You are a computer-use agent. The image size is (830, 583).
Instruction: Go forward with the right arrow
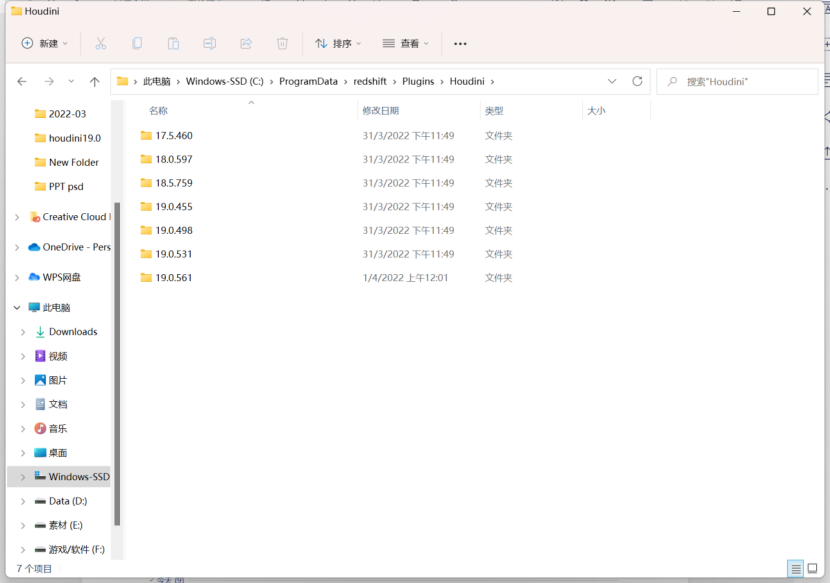tap(49, 82)
